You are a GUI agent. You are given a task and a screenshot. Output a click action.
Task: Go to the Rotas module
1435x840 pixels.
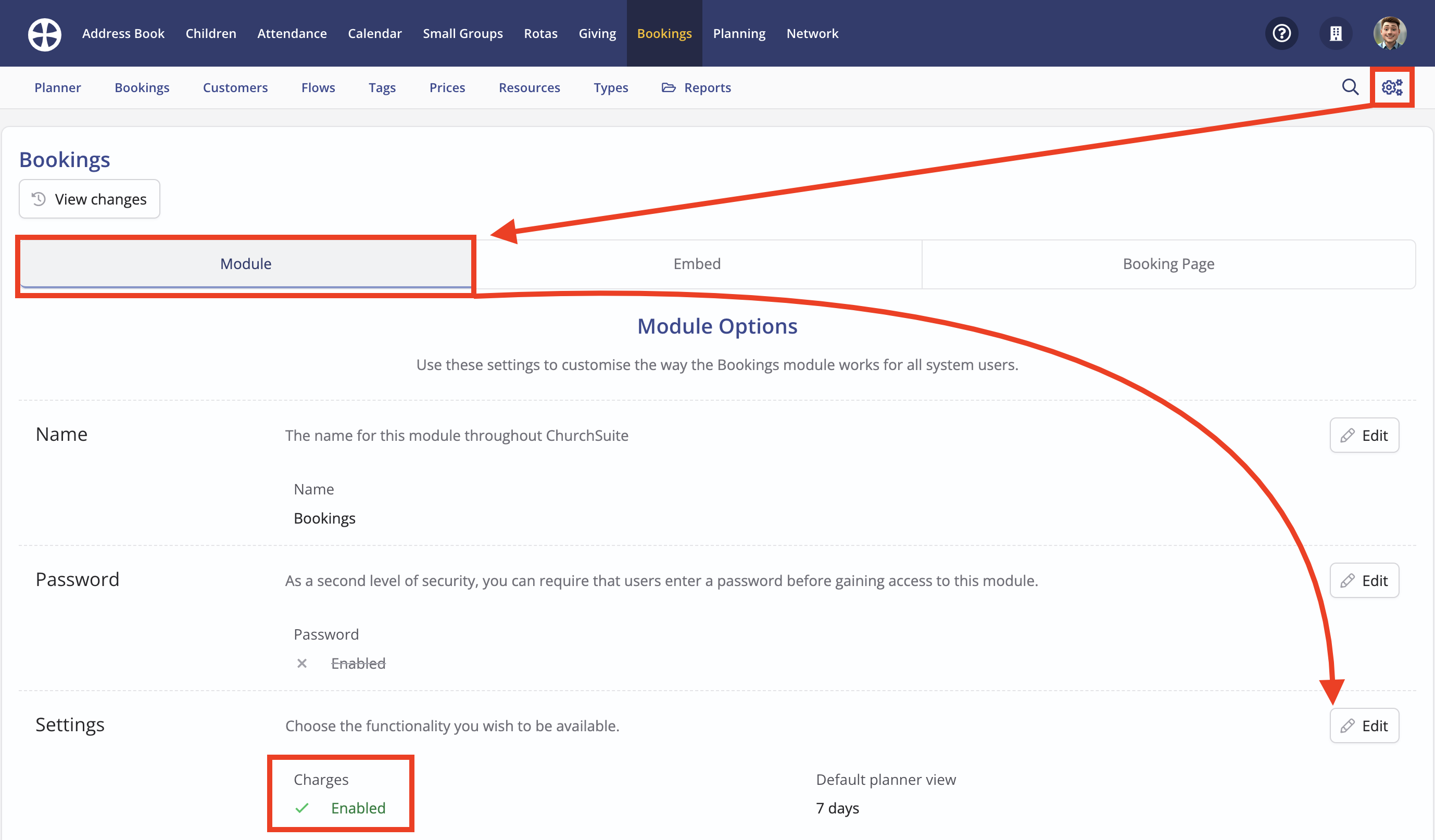pos(540,34)
